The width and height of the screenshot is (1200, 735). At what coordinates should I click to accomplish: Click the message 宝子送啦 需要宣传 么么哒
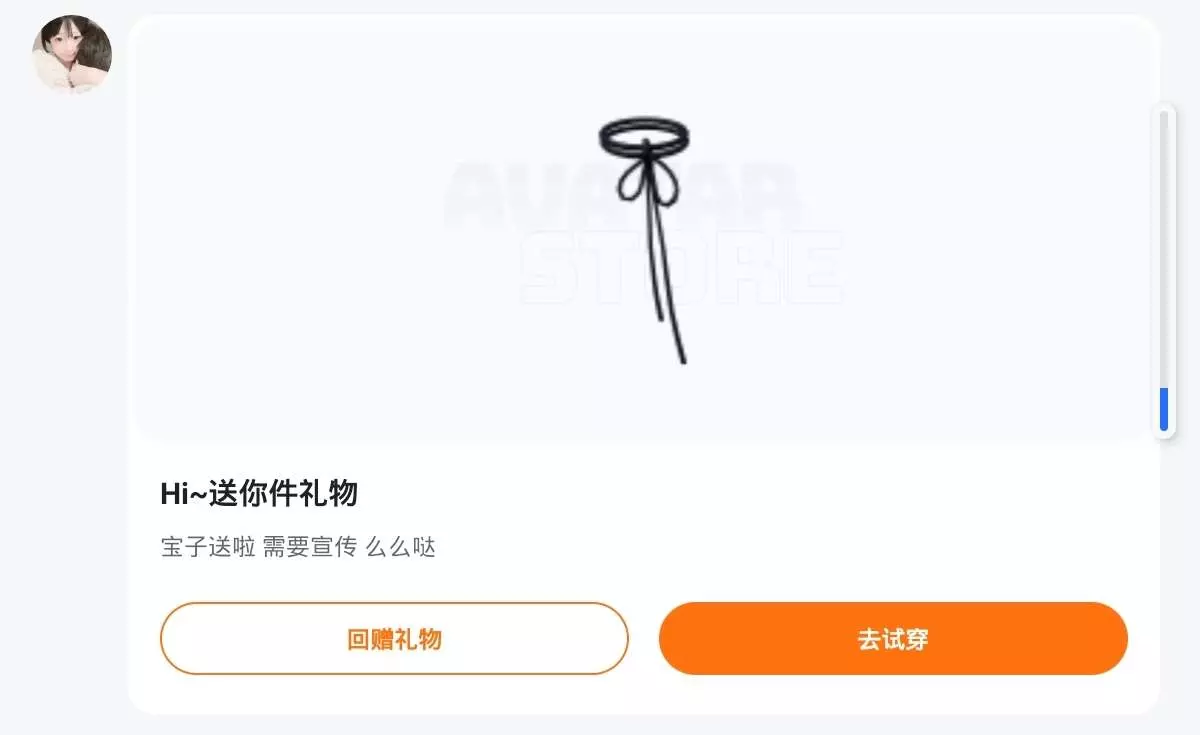(x=298, y=547)
